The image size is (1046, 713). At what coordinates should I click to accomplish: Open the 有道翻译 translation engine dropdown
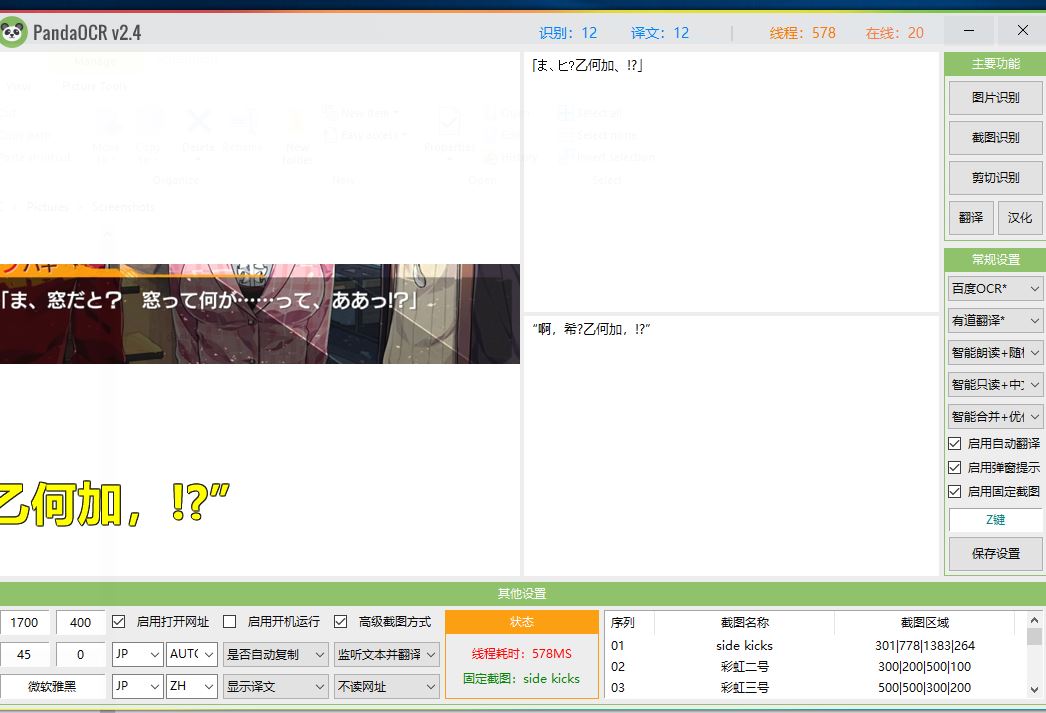(995, 320)
